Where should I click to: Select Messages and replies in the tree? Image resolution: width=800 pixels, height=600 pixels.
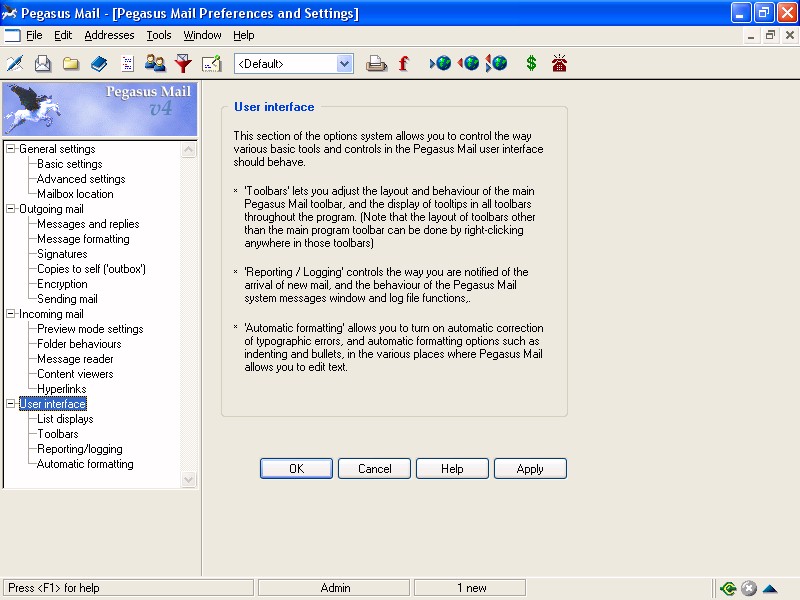pyautogui.click(x=88, y=224)
